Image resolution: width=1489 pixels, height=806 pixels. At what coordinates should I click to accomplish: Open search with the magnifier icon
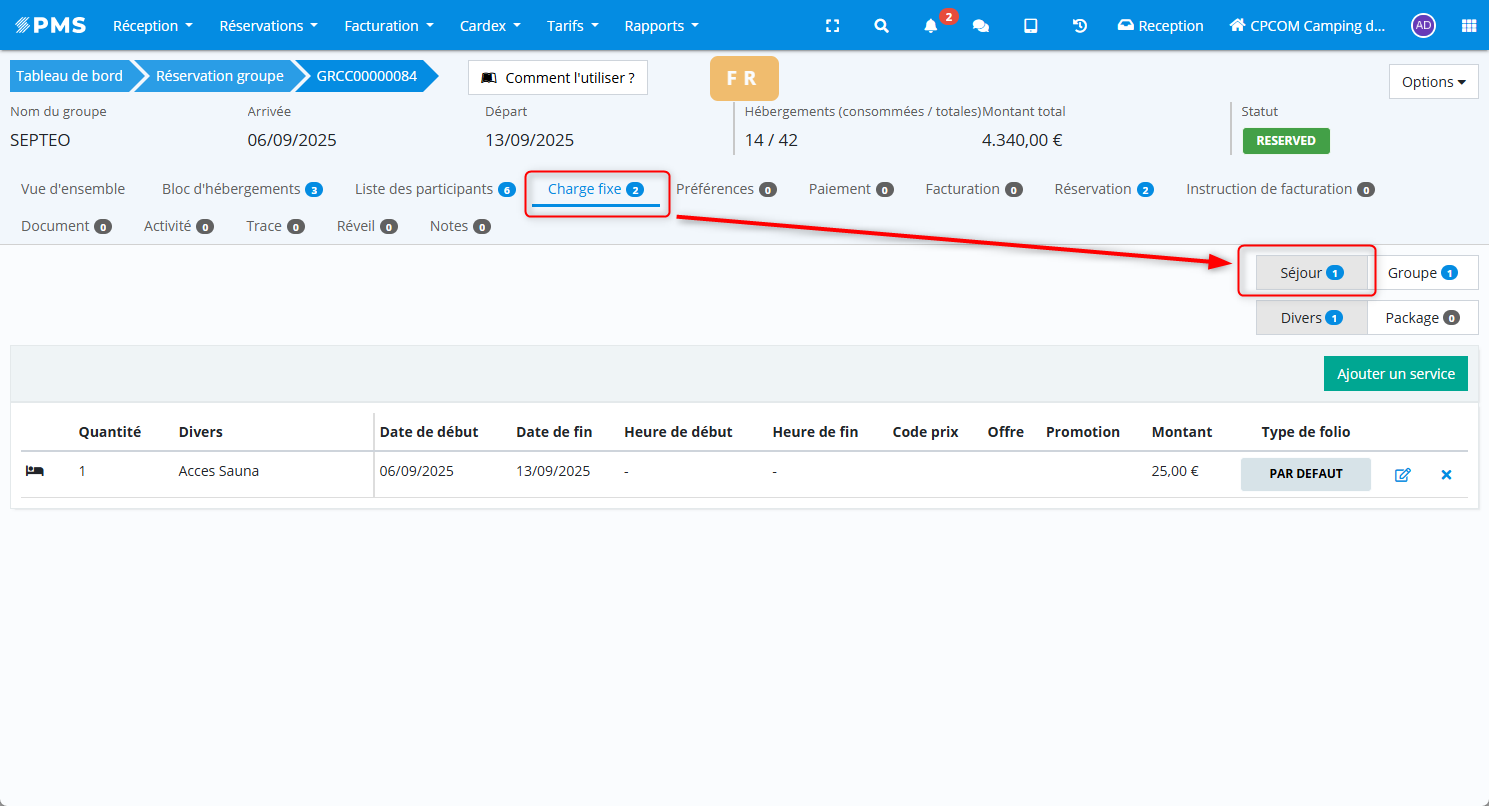click(x=881, y=26)
